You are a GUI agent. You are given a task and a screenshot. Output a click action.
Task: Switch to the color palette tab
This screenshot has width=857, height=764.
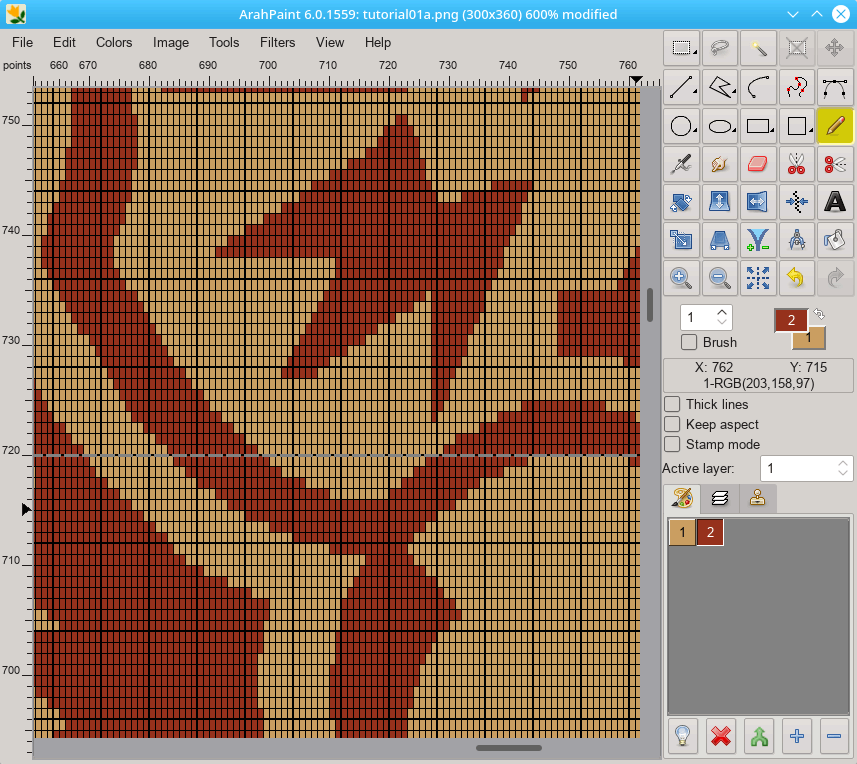click(682, 498)
